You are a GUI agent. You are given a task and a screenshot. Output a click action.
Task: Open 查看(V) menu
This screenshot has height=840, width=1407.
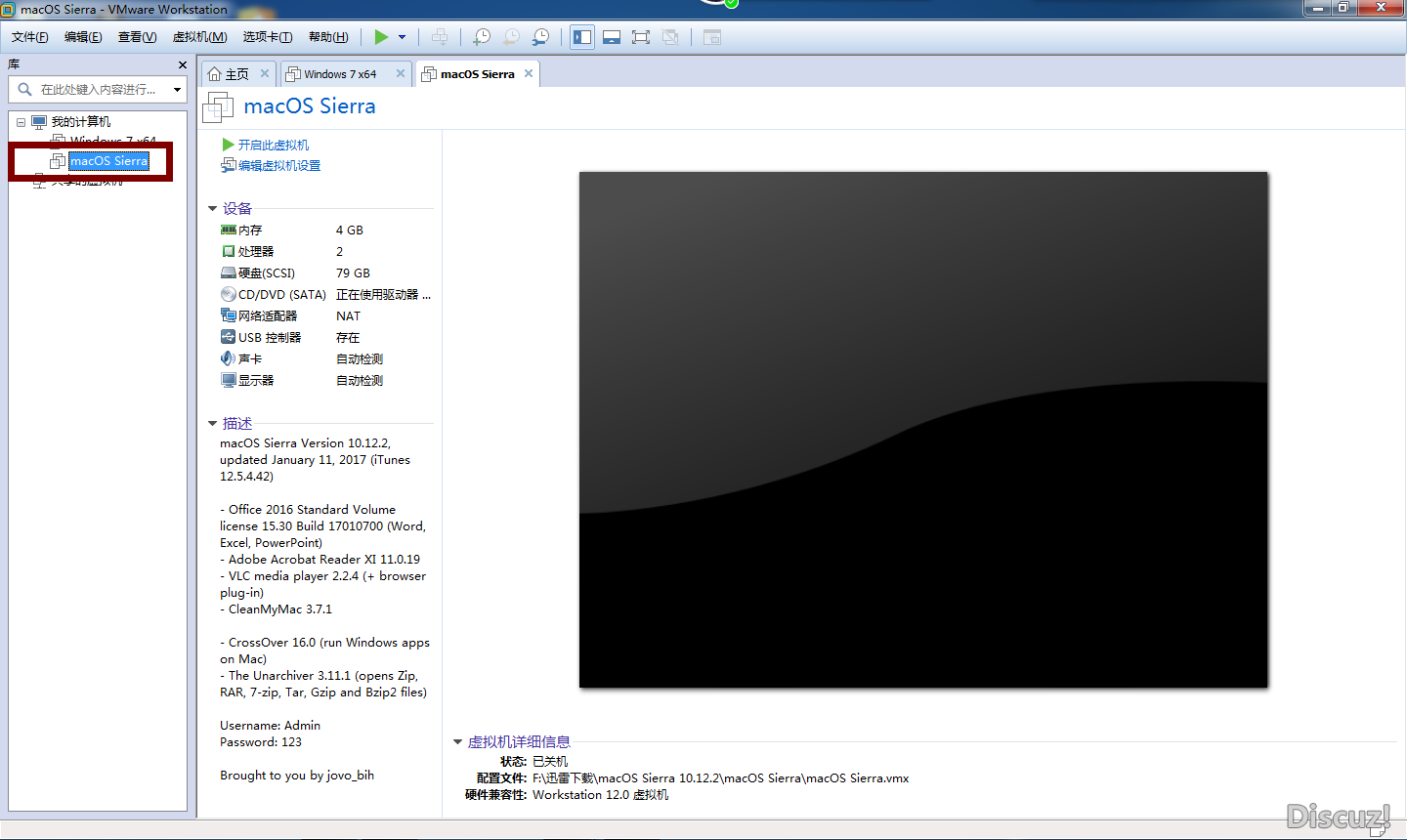pyautogui.click(x=137, y=37)
